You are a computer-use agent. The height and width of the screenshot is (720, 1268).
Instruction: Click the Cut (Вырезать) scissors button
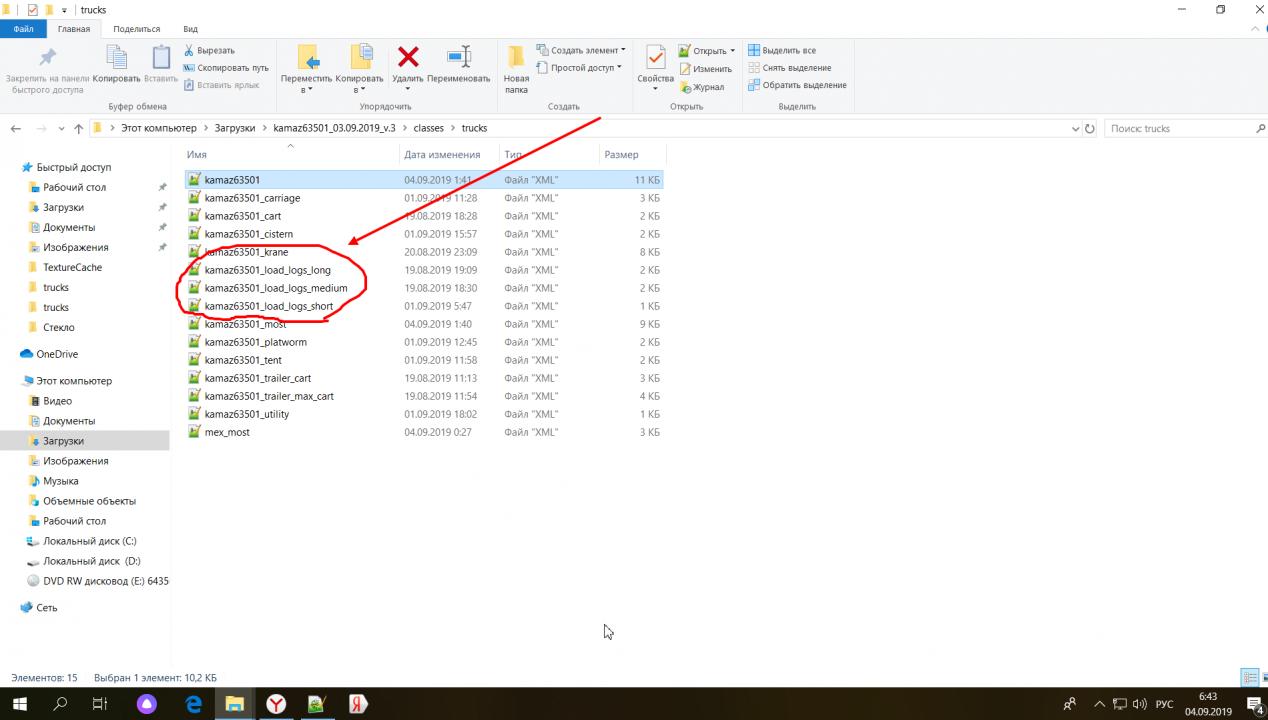[x=209, y=50]
